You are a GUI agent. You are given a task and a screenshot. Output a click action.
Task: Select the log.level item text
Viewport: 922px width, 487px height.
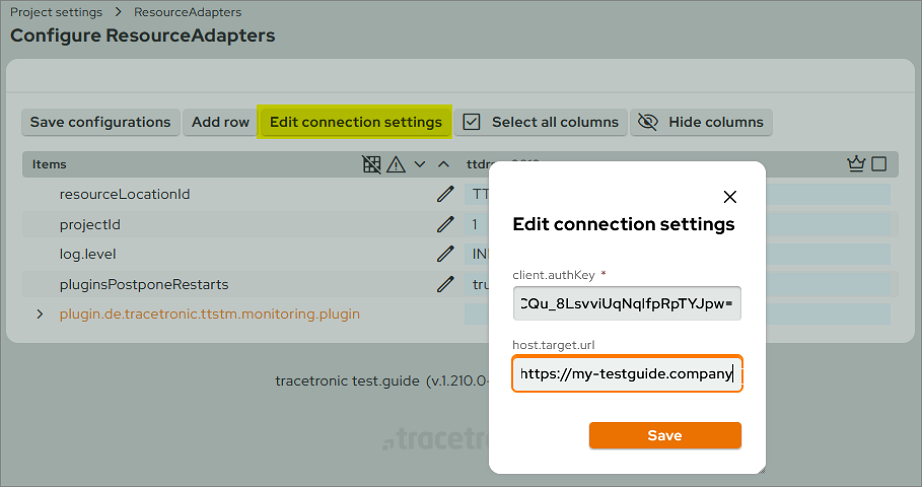88,254
